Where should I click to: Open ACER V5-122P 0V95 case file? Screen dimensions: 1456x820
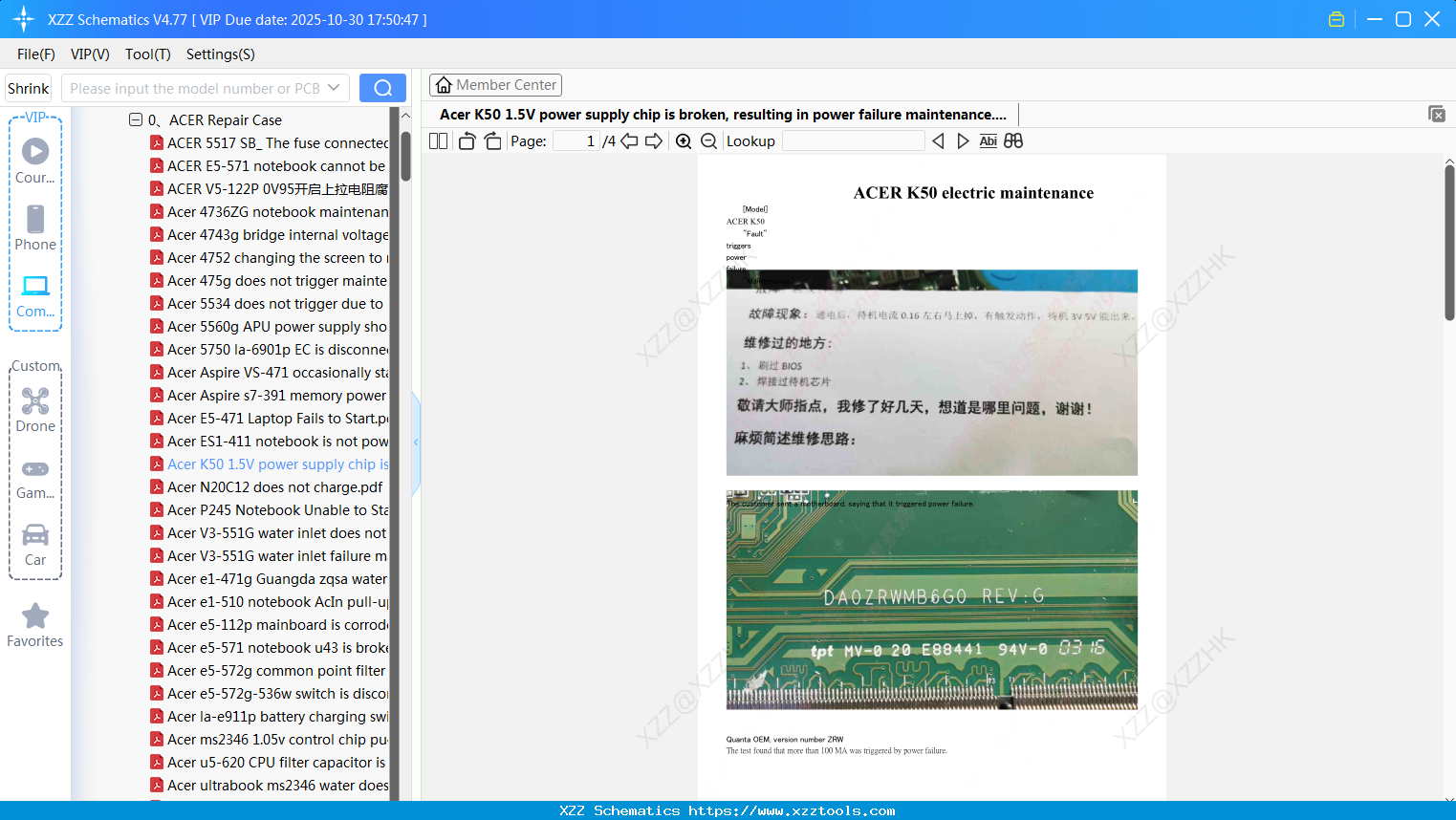point(277,188)
